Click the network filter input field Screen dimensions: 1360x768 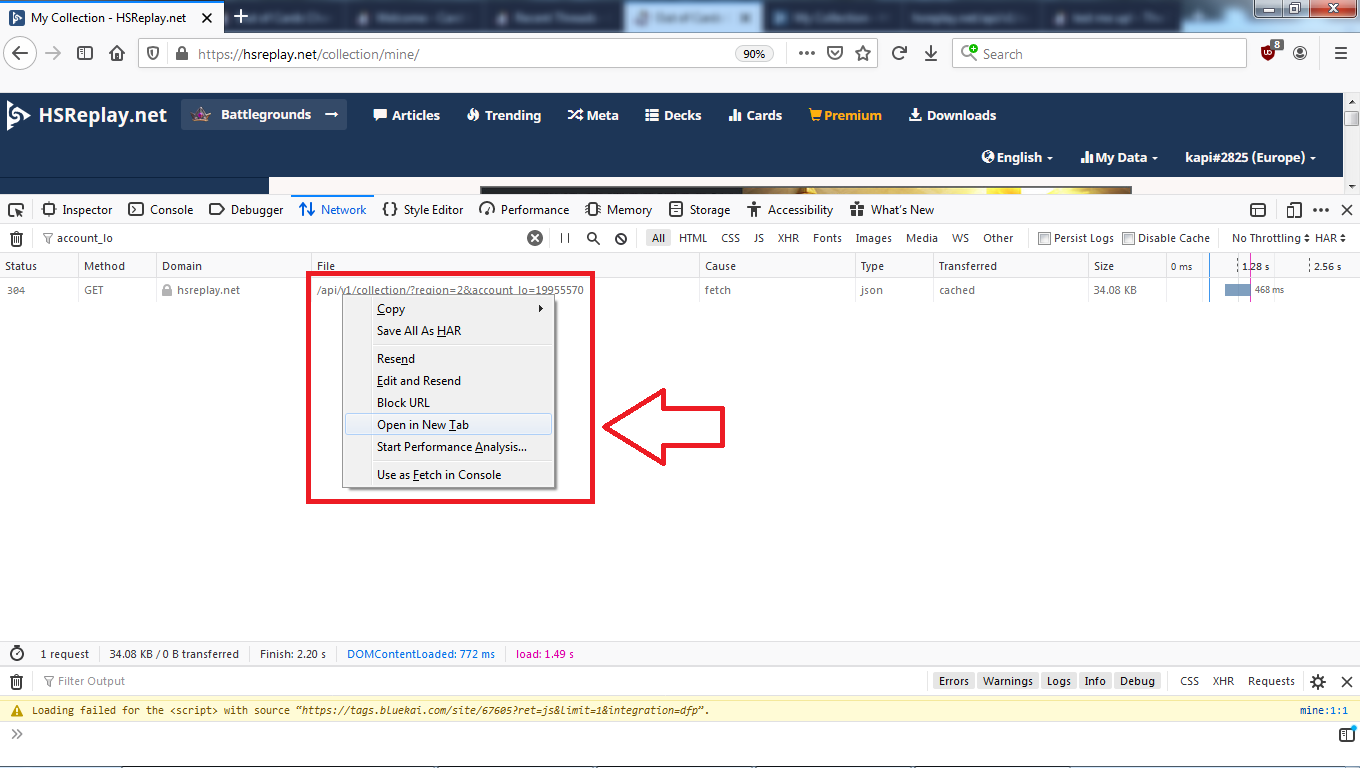(x=290, y=238)
